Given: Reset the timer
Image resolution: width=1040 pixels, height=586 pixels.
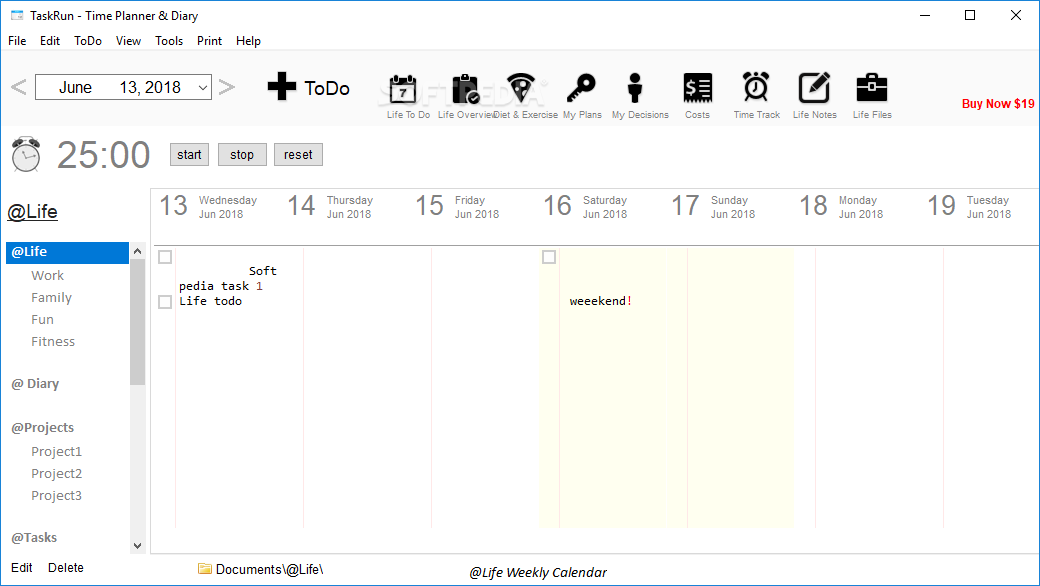Looking at the screenshot, I should click(298, 154).
